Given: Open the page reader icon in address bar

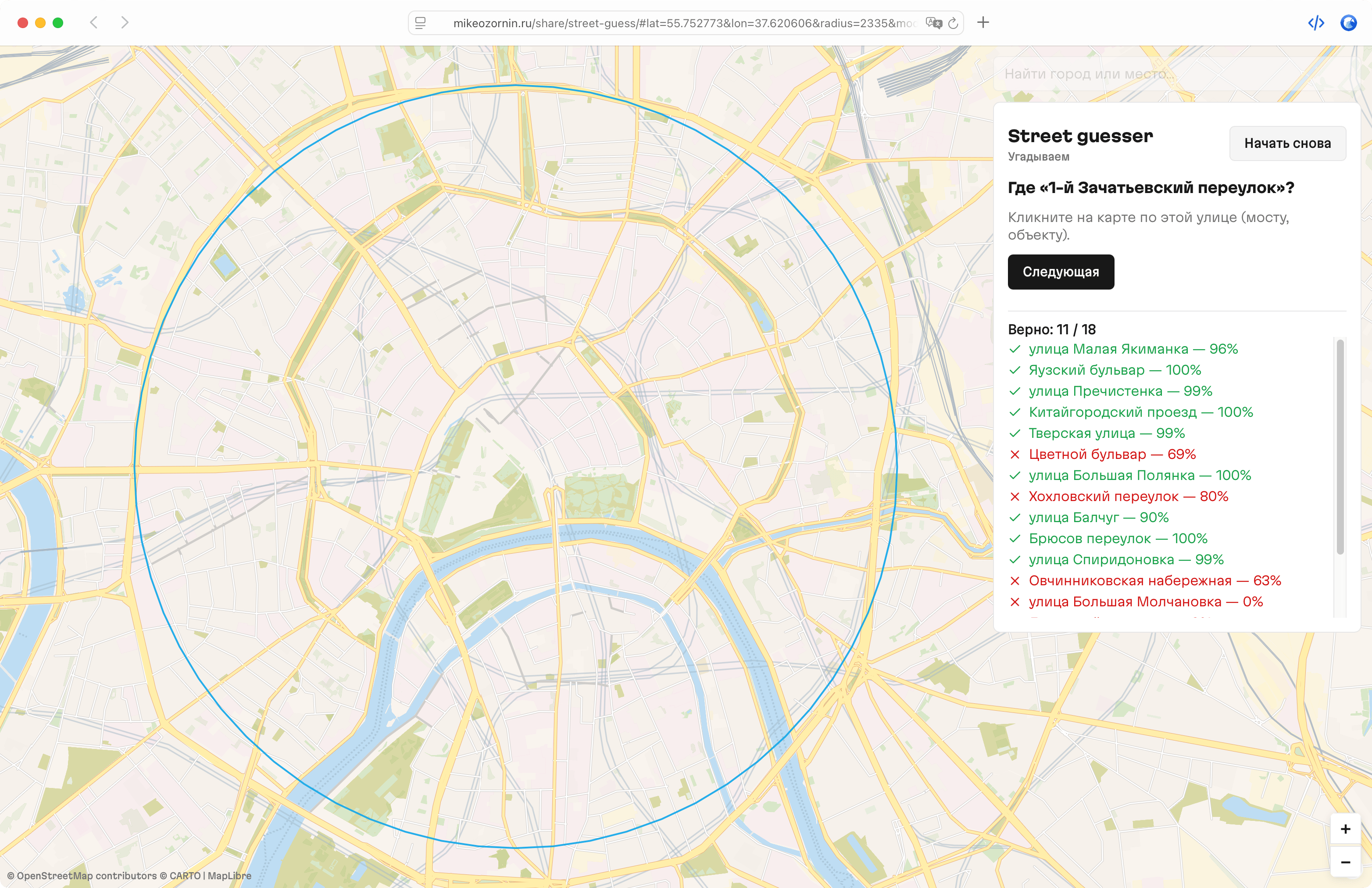Looking at the screenshot, I should click(420, 23).
